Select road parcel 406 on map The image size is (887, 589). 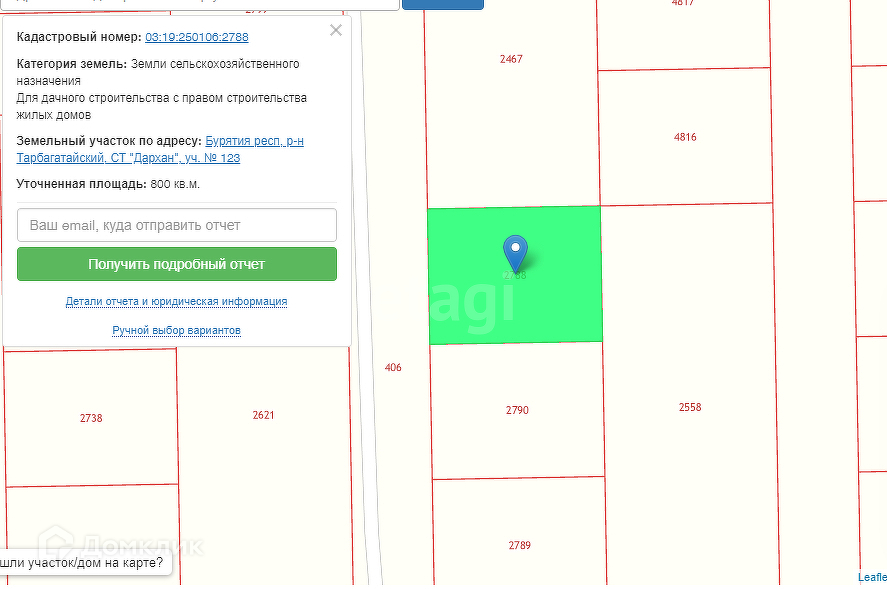point(393,368)
